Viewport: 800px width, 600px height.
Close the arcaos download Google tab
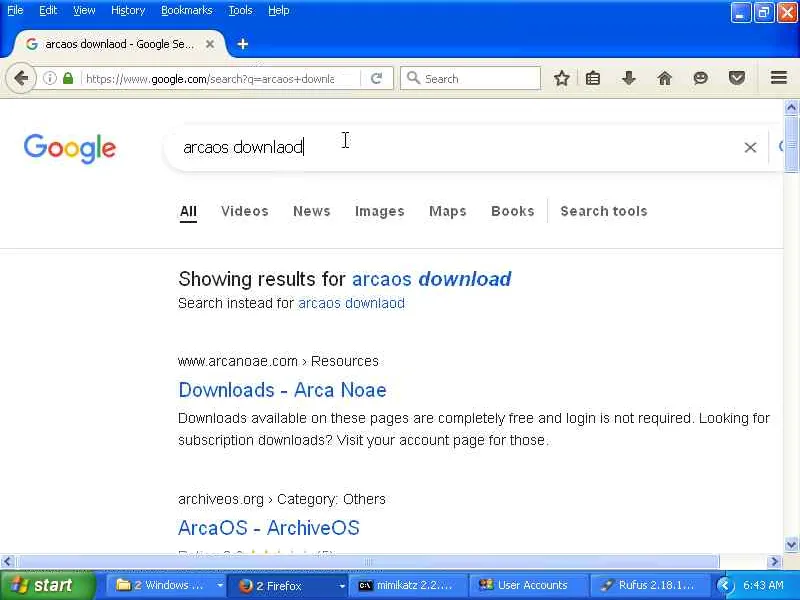coord(210,44)
